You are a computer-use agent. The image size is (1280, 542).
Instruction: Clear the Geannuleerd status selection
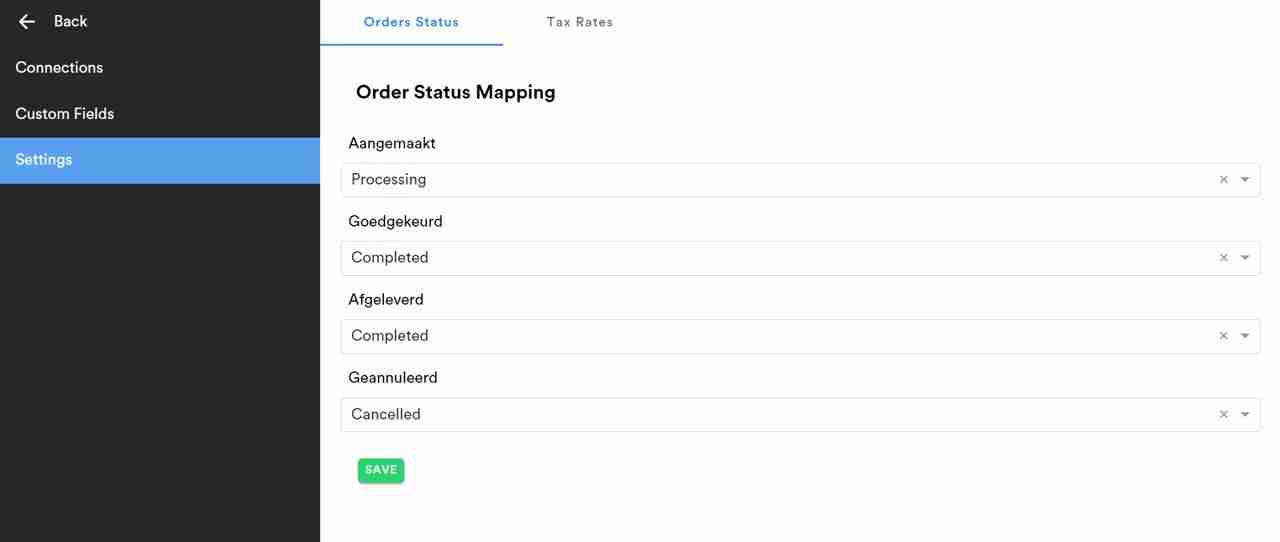coord(1223,414)
